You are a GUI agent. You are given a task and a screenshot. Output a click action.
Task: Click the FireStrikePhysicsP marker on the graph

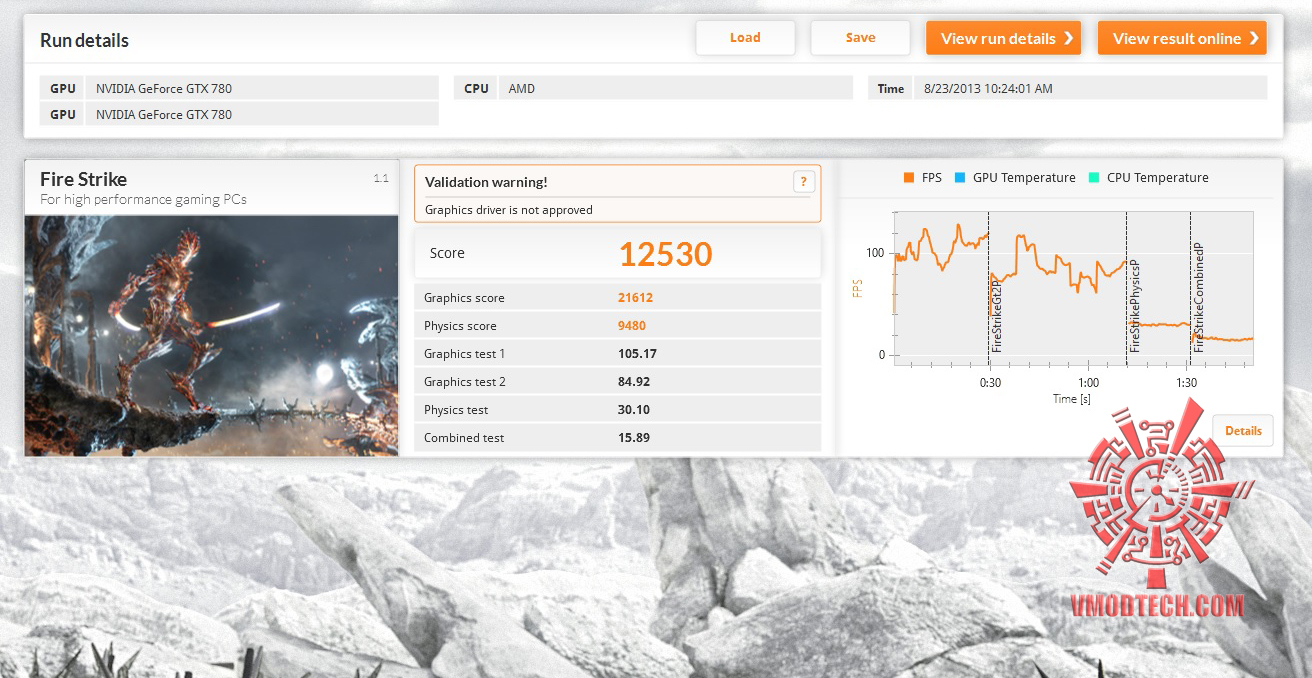point(1134,305)
